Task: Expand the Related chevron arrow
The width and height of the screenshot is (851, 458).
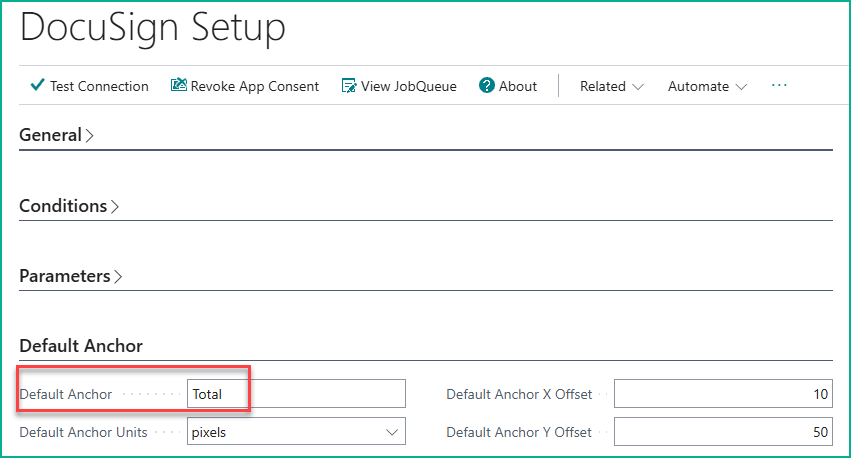Action: click(638, 87)
